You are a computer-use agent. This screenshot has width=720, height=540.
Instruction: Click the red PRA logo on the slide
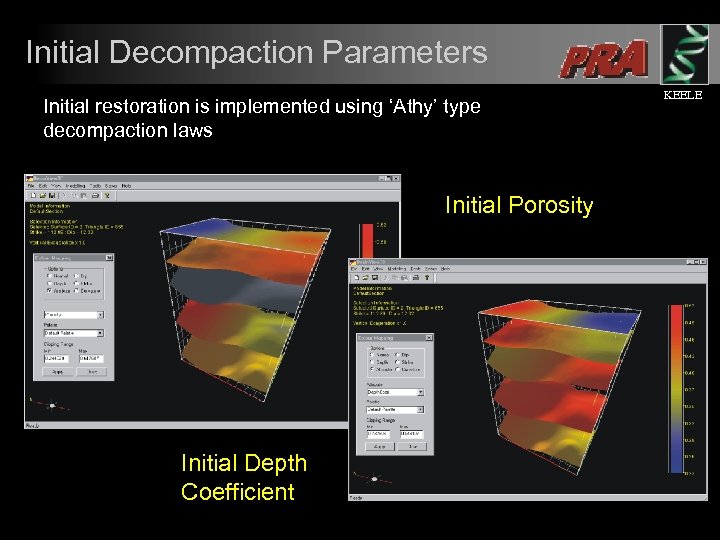[x=604, y=58]
